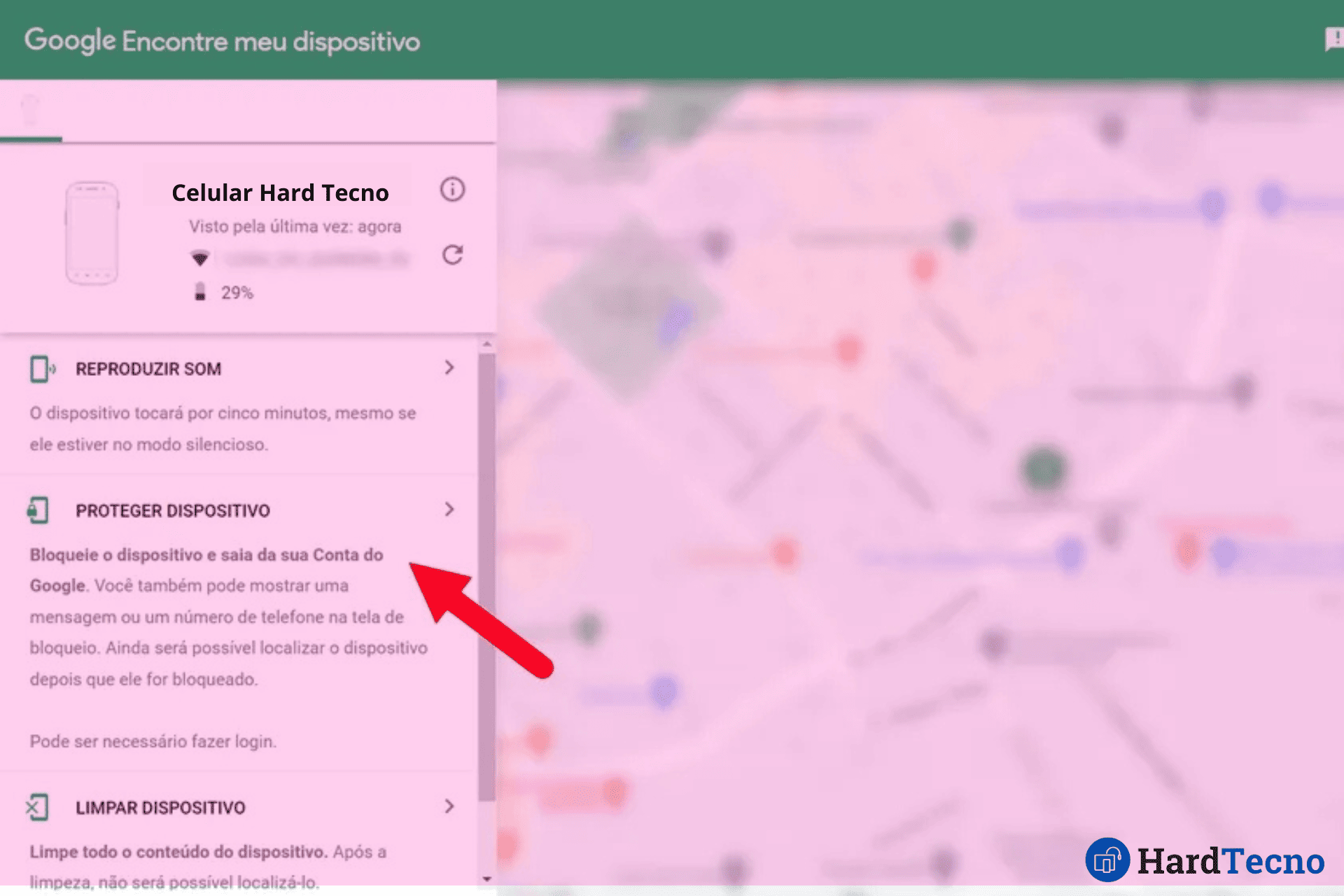Expand Limpar Dispositivo chevron arrow
The height and width of the screenshot is (896, 1344).
449,806
